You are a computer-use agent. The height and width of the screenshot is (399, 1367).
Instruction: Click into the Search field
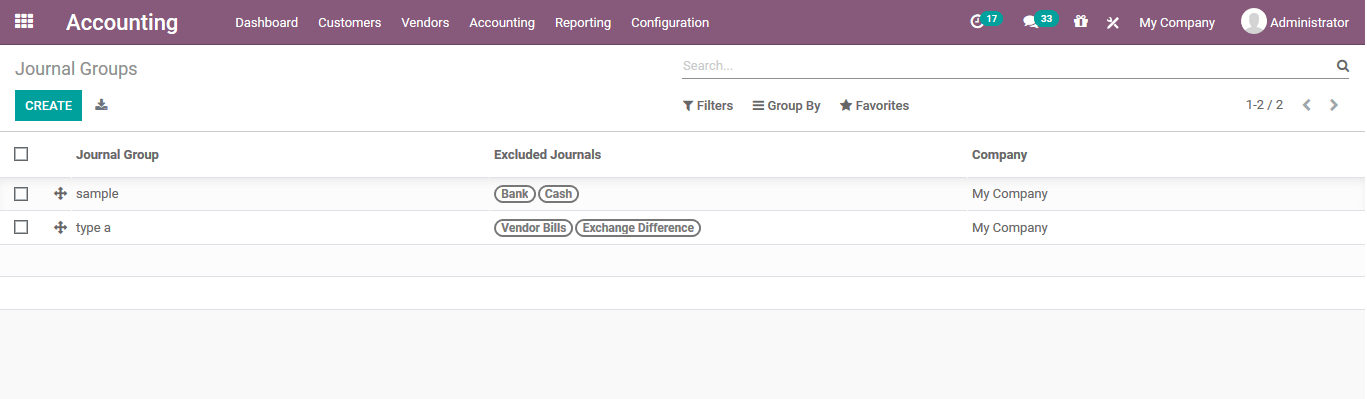click(1008, 66)
